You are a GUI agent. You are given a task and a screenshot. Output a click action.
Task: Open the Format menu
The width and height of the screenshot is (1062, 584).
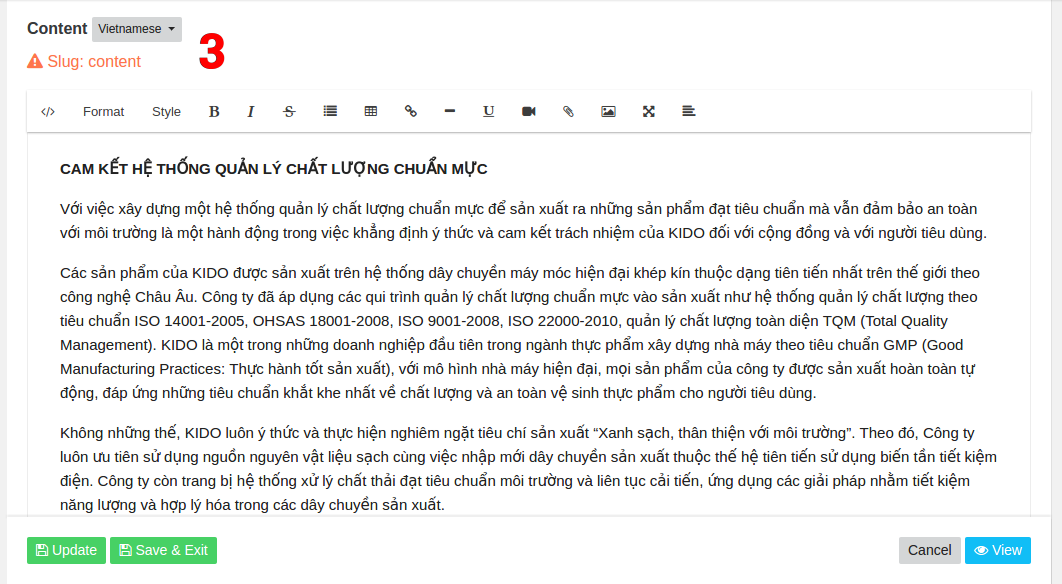click(x=103, y=112)
